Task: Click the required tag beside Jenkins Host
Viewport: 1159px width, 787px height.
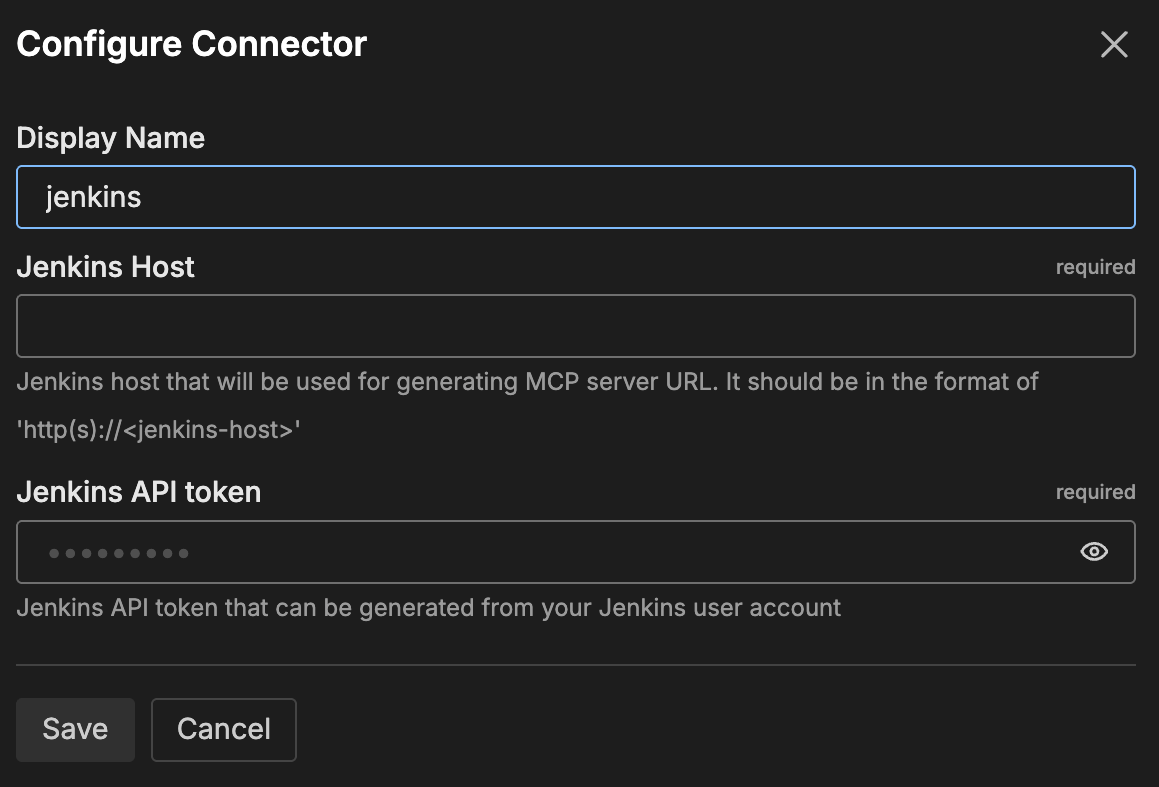Action: (1095, 267)
